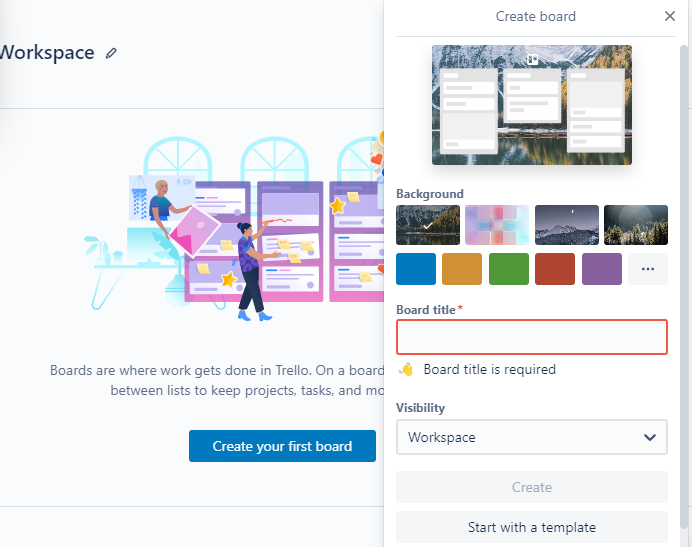Choose the pastel pink blurred squares background
The width and height of the screenshot is (692, 547).
[x=497, y=225]
